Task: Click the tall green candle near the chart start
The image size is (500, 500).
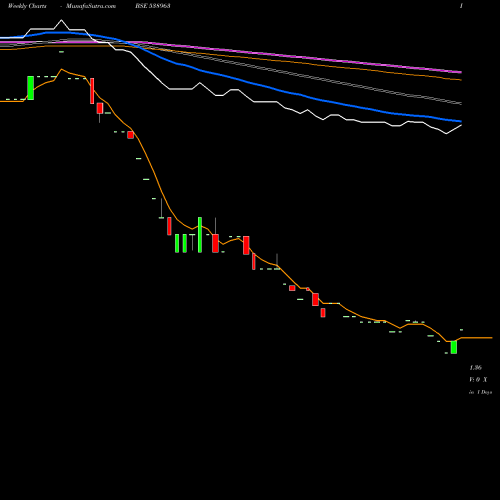Action: coord(30,88)
